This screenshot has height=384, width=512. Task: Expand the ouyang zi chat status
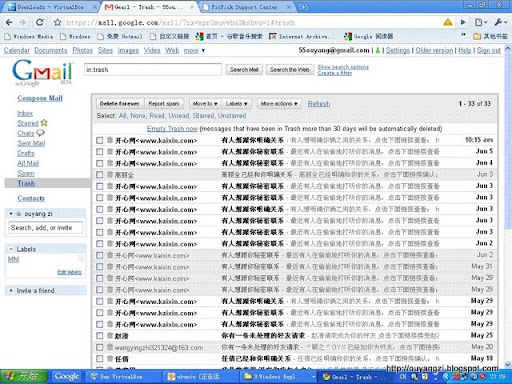(11, 213)
